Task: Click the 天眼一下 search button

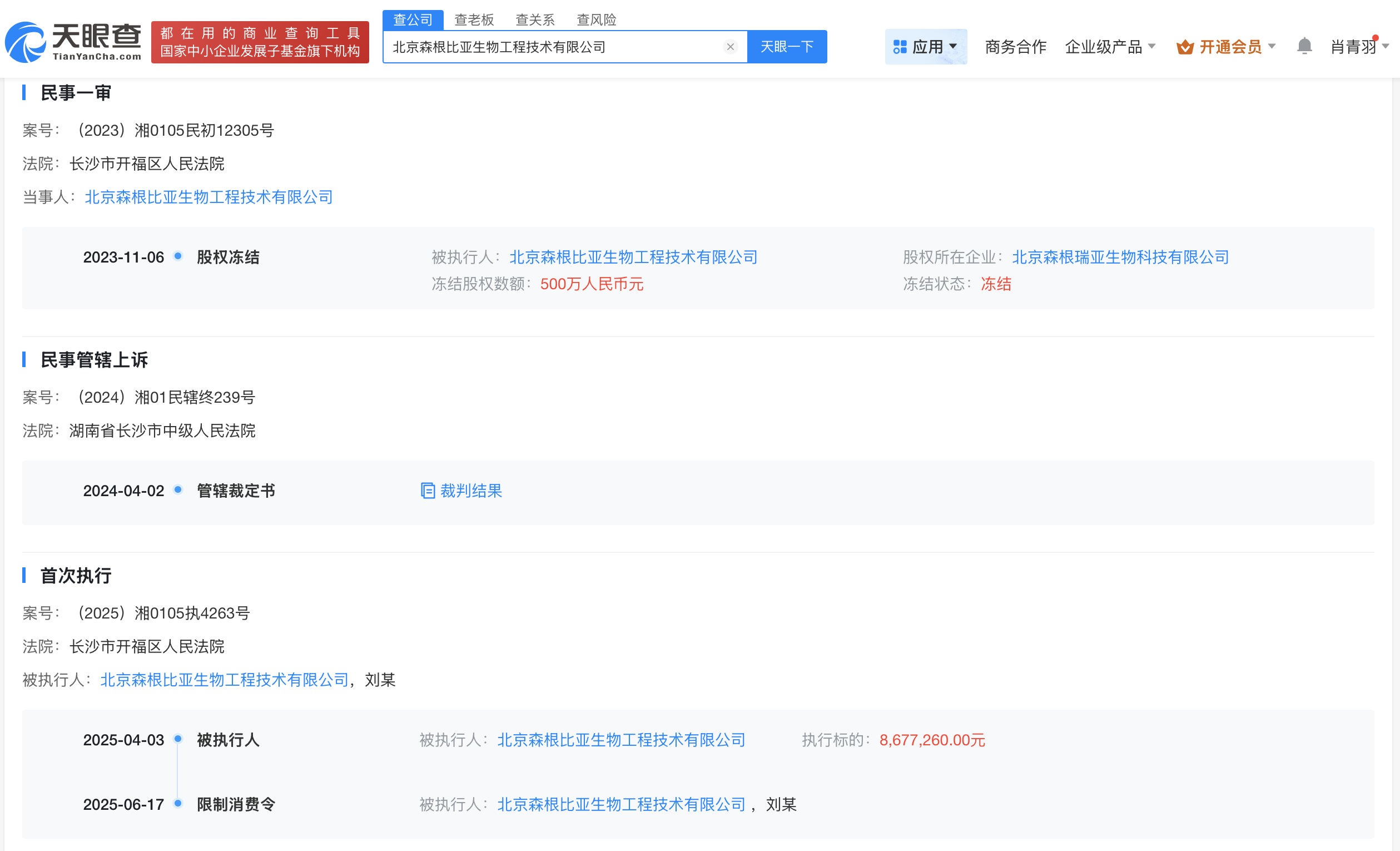Action: [x=787, y=47]
